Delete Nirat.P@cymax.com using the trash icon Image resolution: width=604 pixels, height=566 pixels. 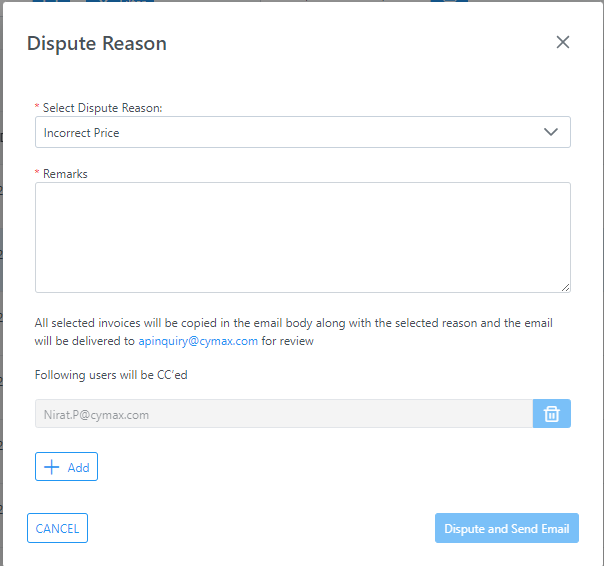[x=552, y=414]
